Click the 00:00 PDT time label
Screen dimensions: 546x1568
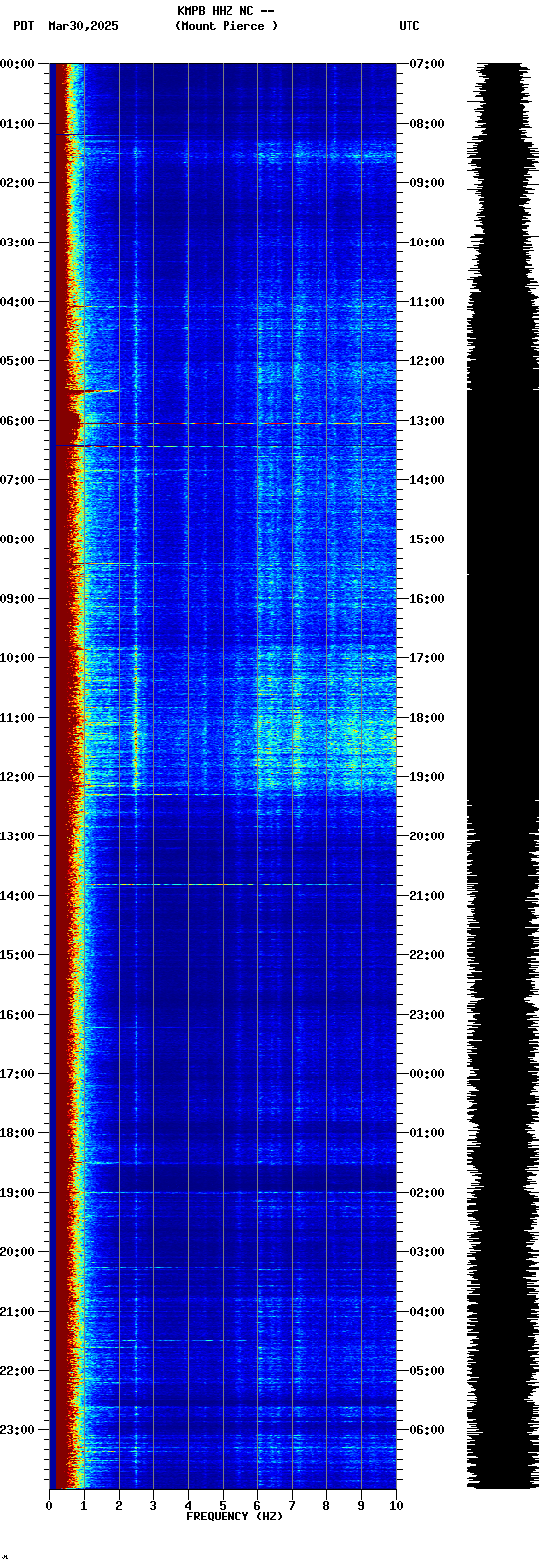(x=17, y=64)
